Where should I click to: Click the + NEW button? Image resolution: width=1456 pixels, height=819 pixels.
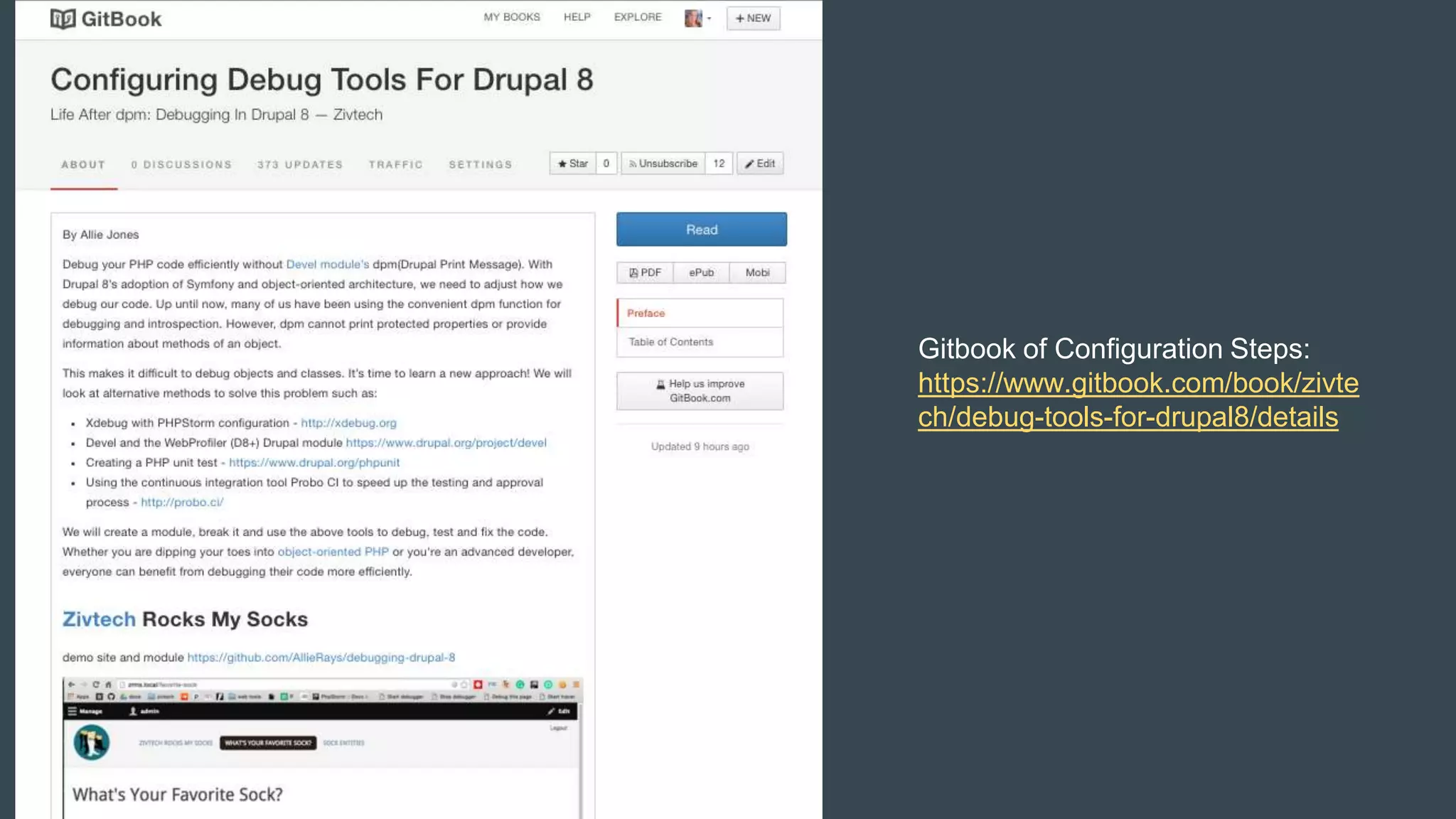(x=753, y=18)
